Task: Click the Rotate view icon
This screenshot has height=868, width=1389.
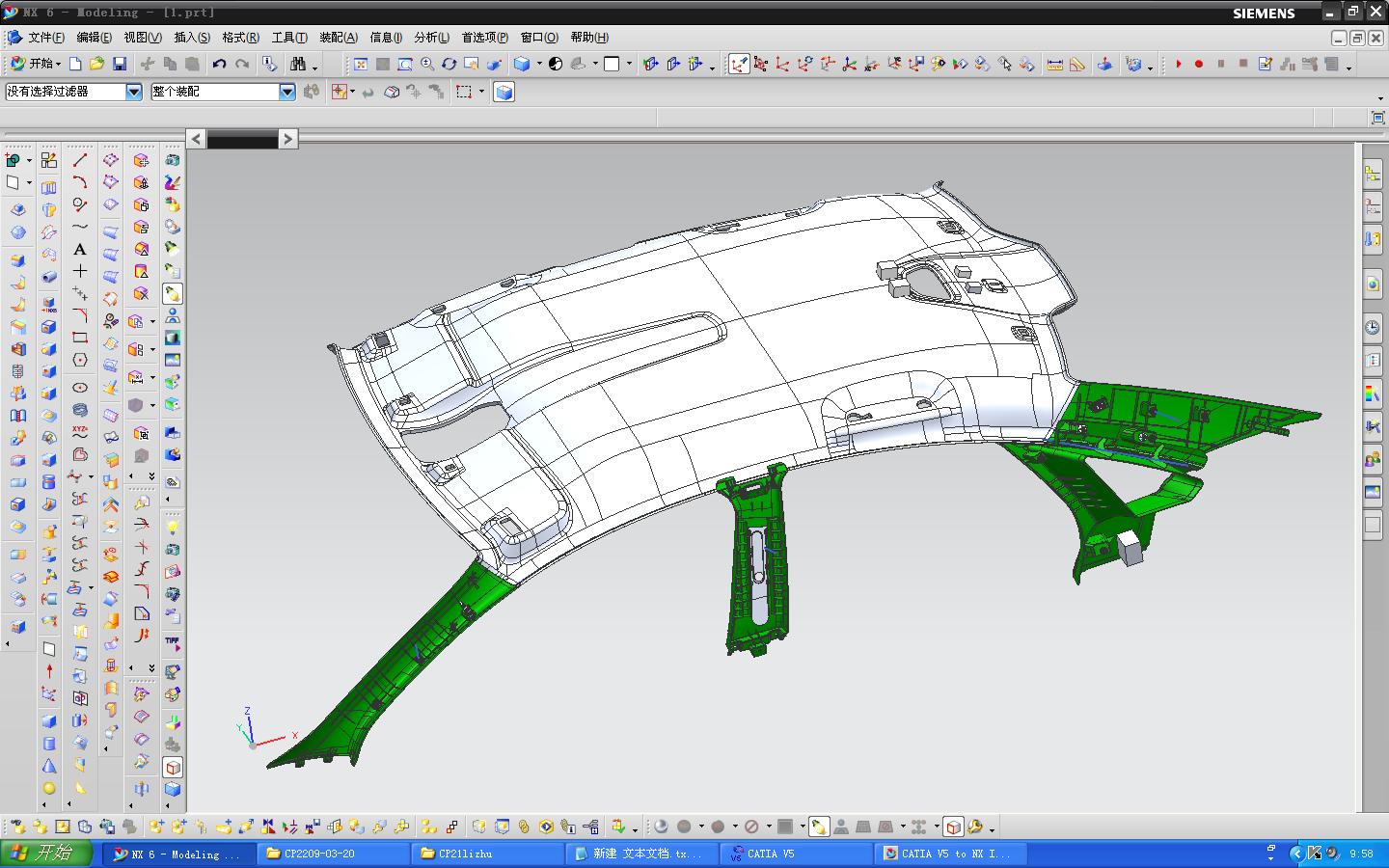Action: (449, 64)
